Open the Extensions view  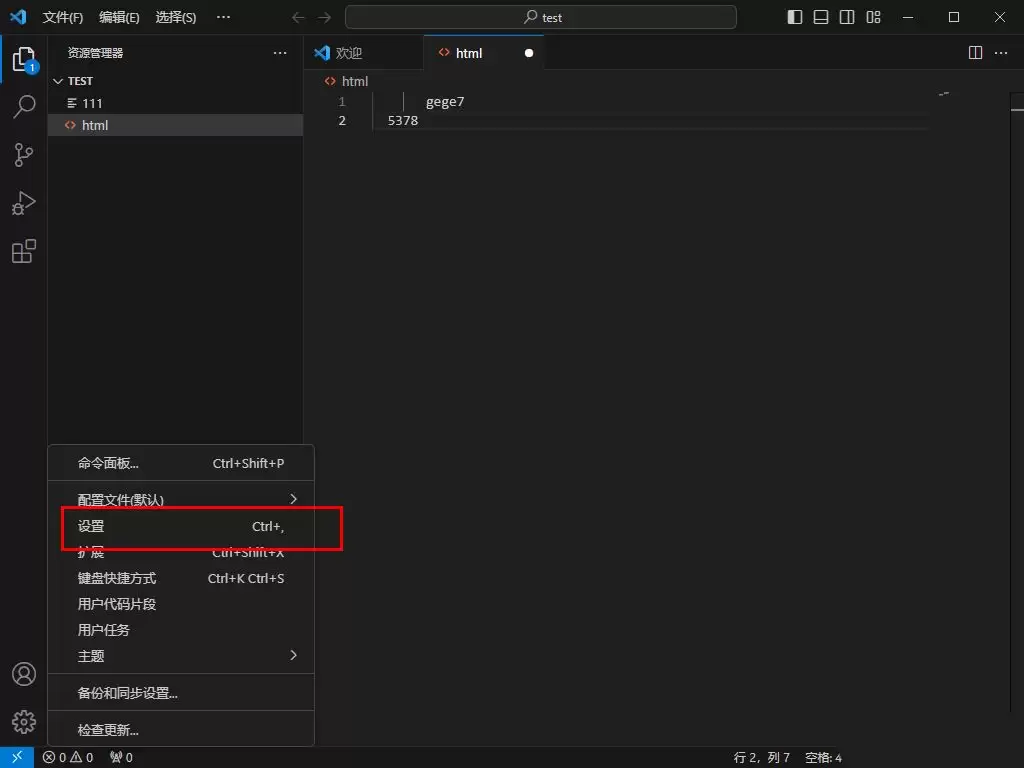pyautogui.click(x=23, y=251)
